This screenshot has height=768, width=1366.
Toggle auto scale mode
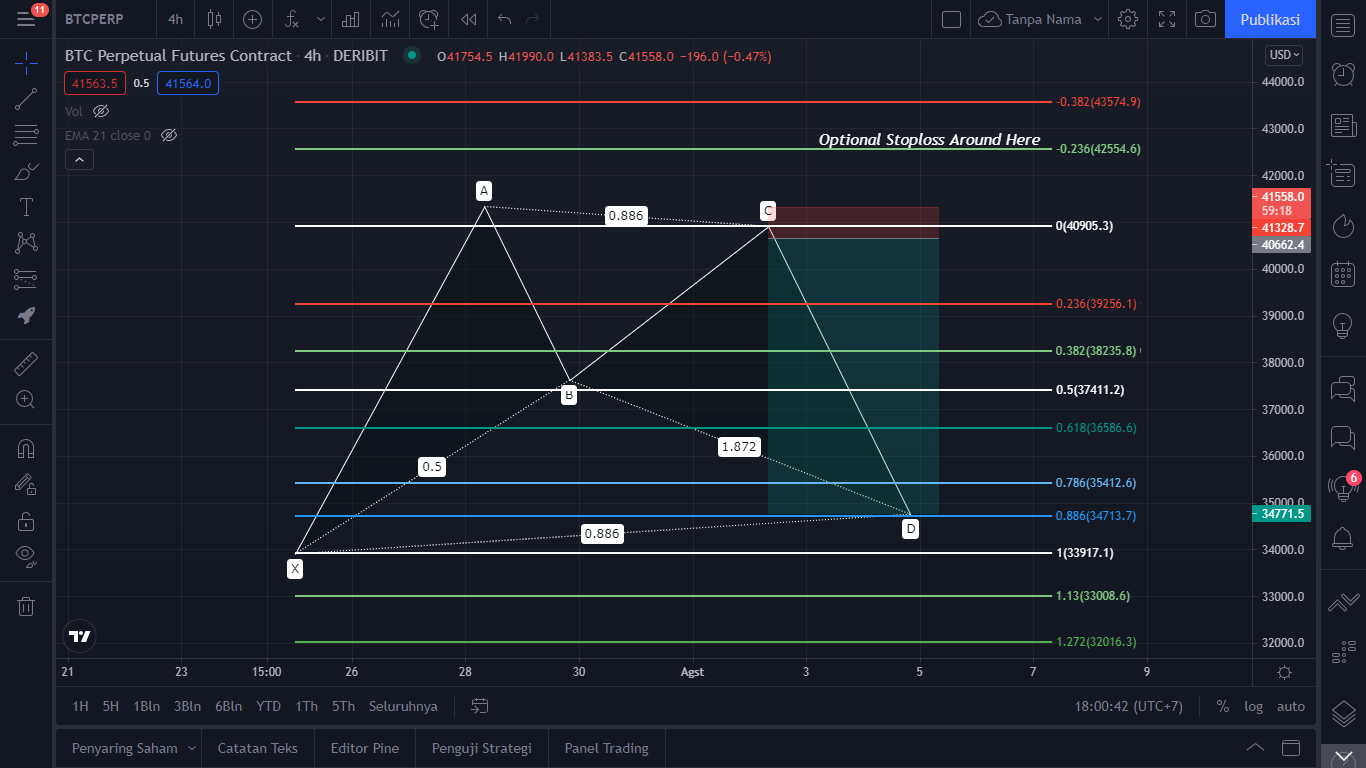tap(1291, 706)
